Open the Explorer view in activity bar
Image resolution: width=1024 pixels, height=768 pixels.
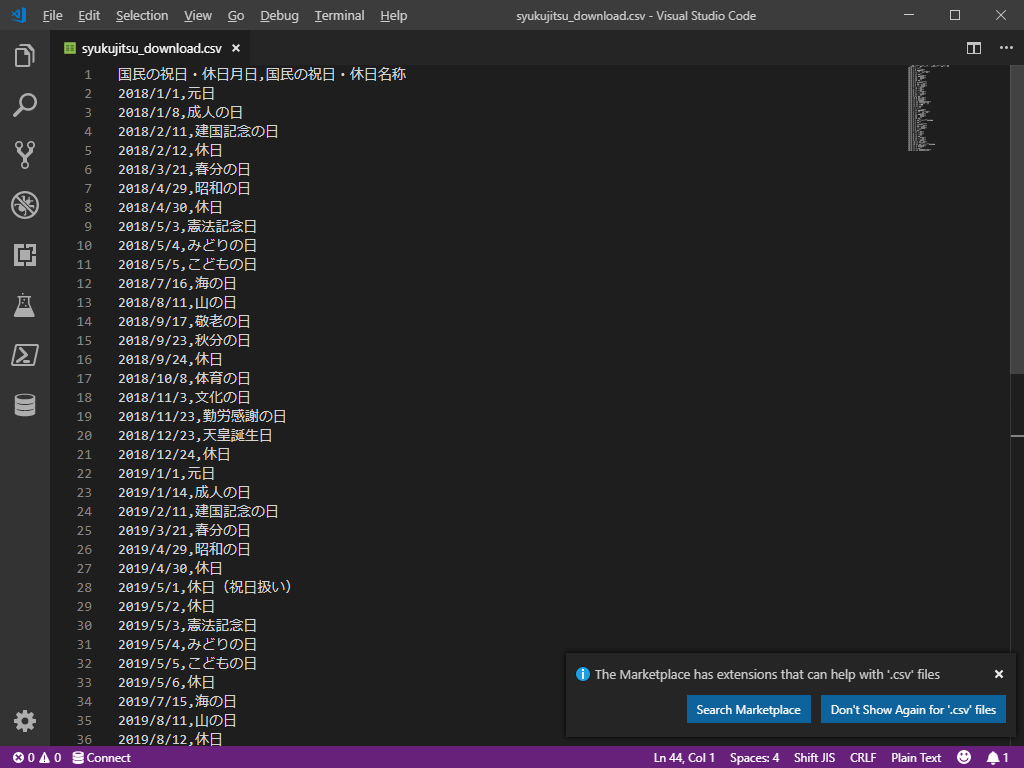click(x=25, y=56)
